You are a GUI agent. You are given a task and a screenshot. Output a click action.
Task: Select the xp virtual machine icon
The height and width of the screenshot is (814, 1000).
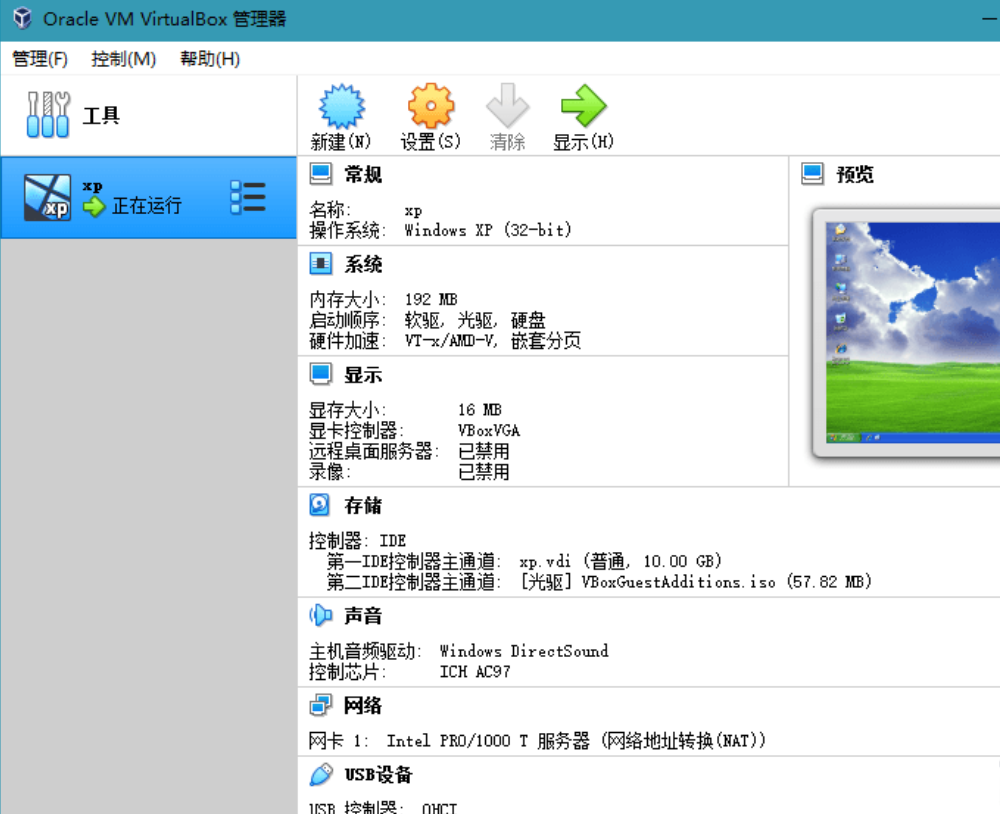click(x=47, y=198)
